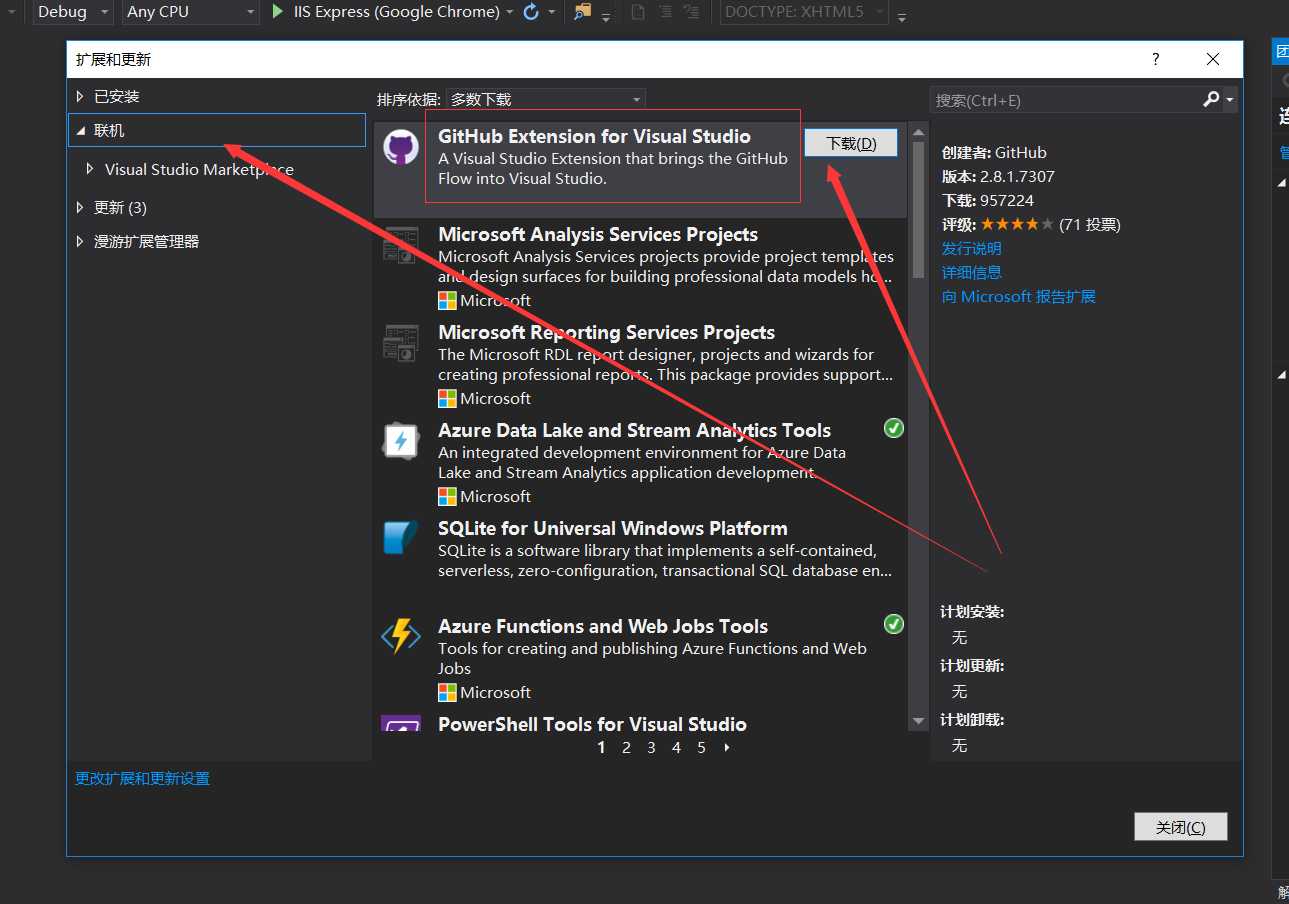The image size is (1289, 904).
Task: Open the refresh icon dropdown arrow
Action: tap(551, 12)
